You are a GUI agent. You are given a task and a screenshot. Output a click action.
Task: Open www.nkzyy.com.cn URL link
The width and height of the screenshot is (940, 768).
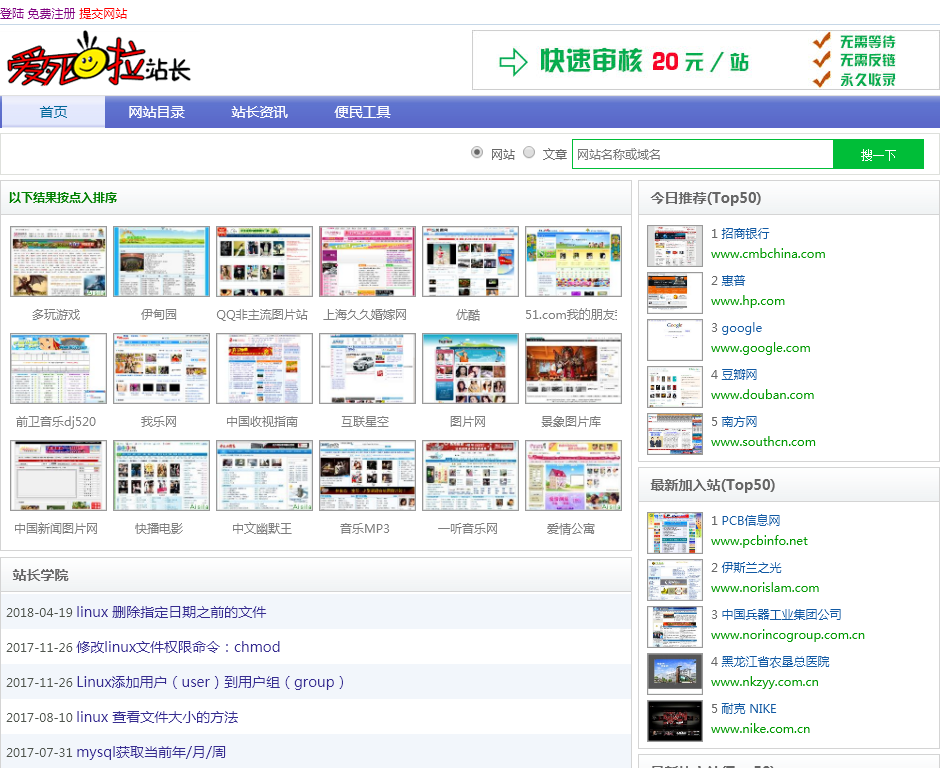[x=765, y=681]
